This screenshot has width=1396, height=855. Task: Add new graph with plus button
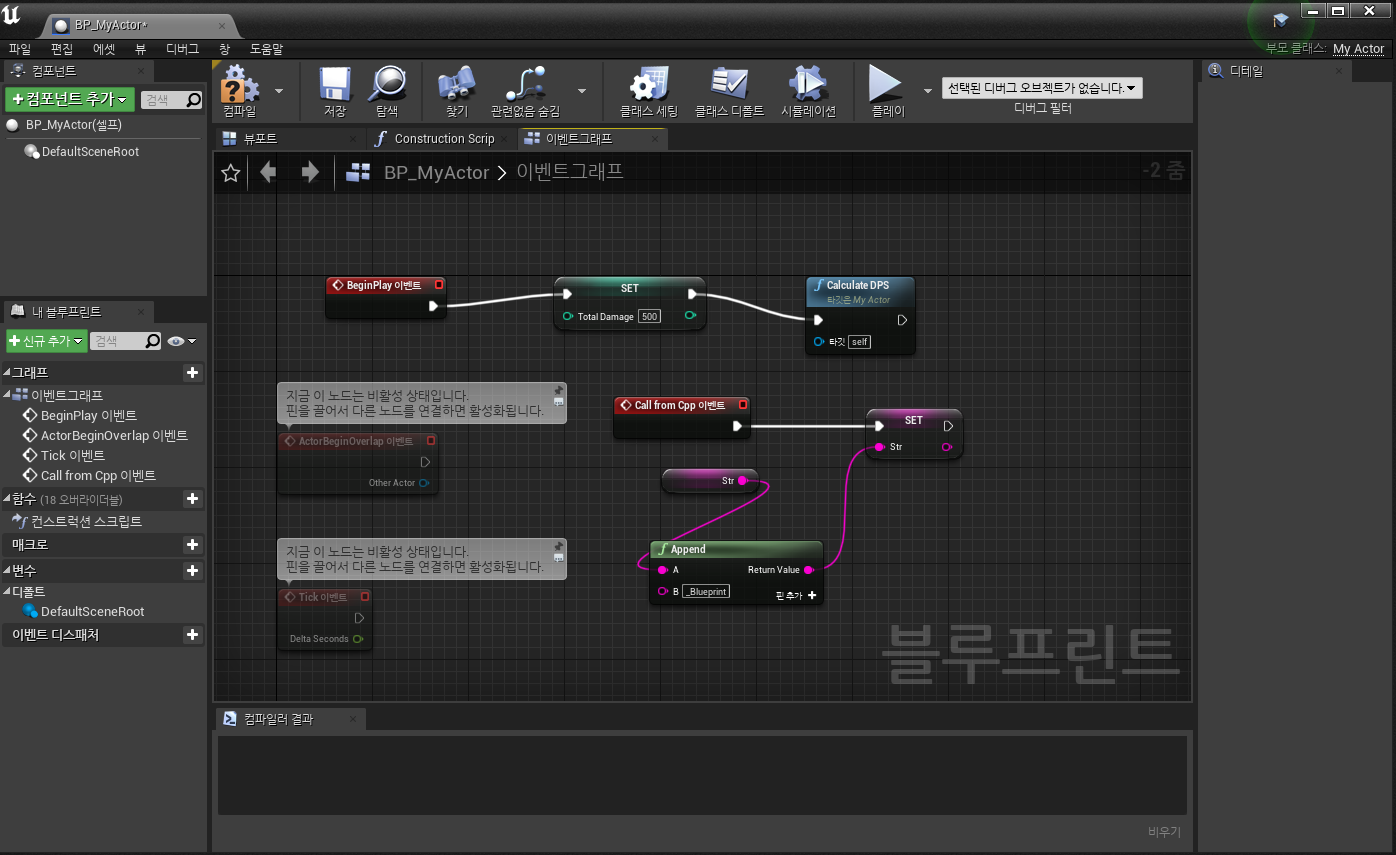point(192,373)
